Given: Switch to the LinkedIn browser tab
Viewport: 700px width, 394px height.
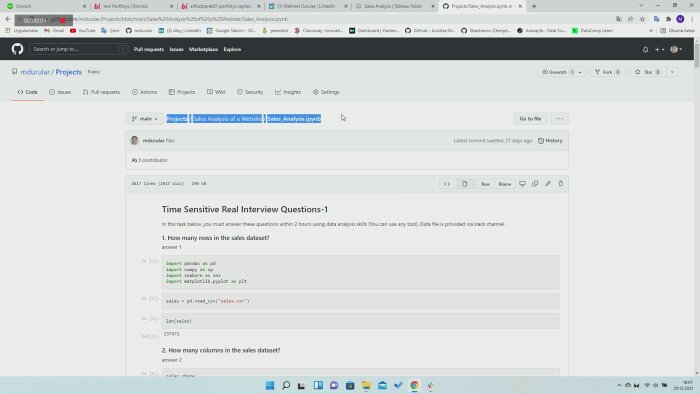Looking at the screenshot, I should point(308,6).
